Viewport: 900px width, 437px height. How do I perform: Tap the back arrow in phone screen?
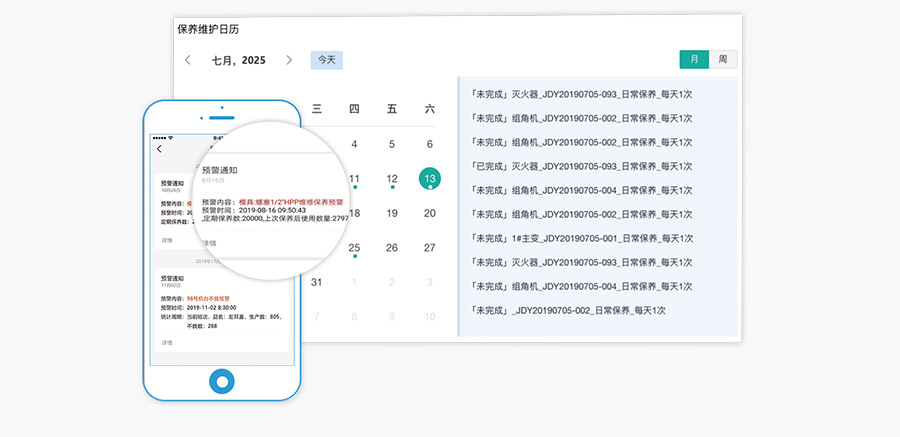click(x=159, y=149)
